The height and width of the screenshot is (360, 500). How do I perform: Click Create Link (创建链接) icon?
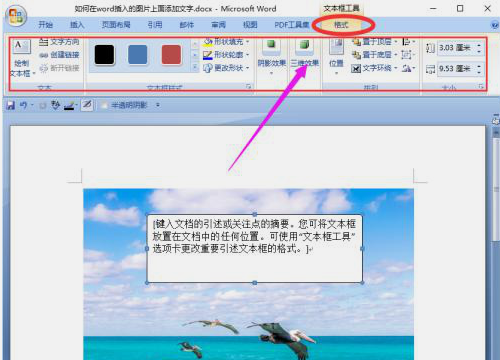tap(43, 55)
